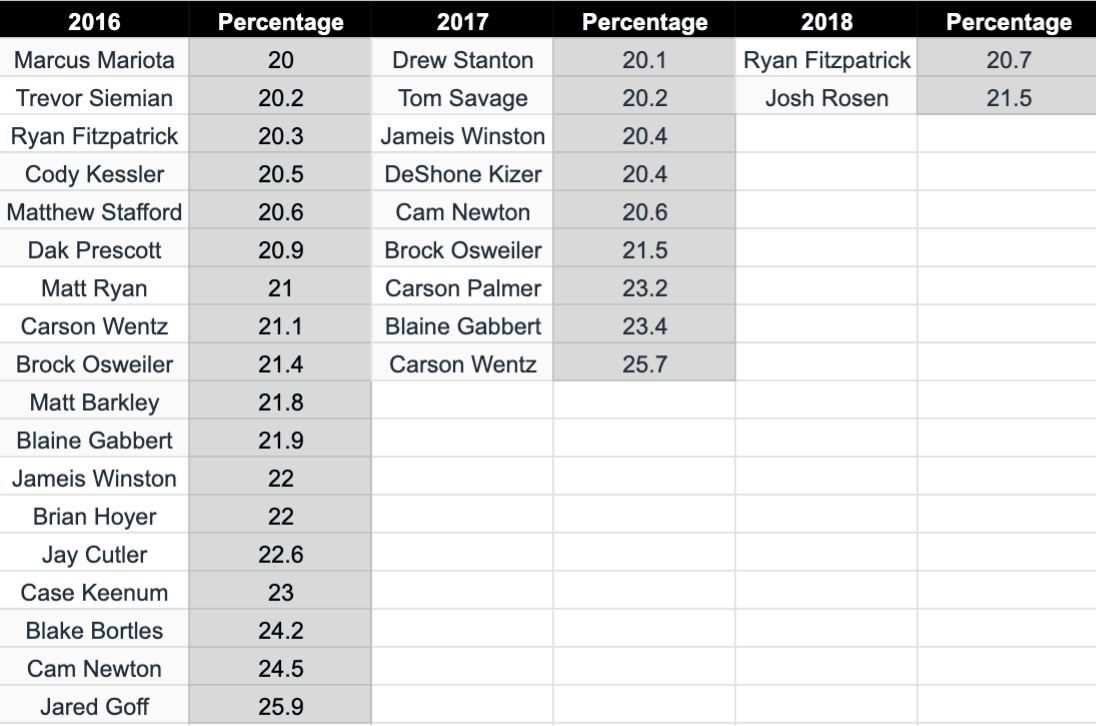The image size is (1096, 726).
Task: Click the Josh Rosen cell
Action: tap(826, 98)
